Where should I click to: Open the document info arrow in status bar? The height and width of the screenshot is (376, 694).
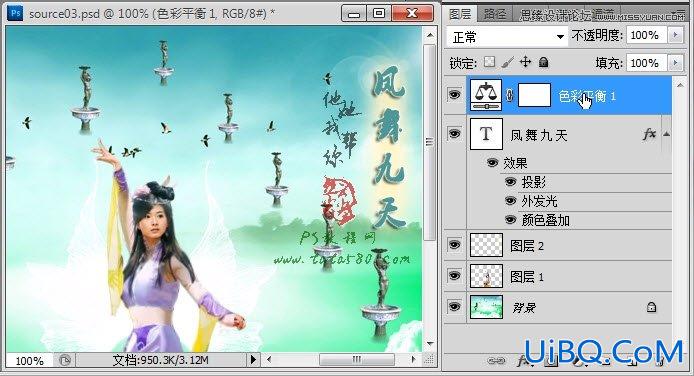pos(253,360)
